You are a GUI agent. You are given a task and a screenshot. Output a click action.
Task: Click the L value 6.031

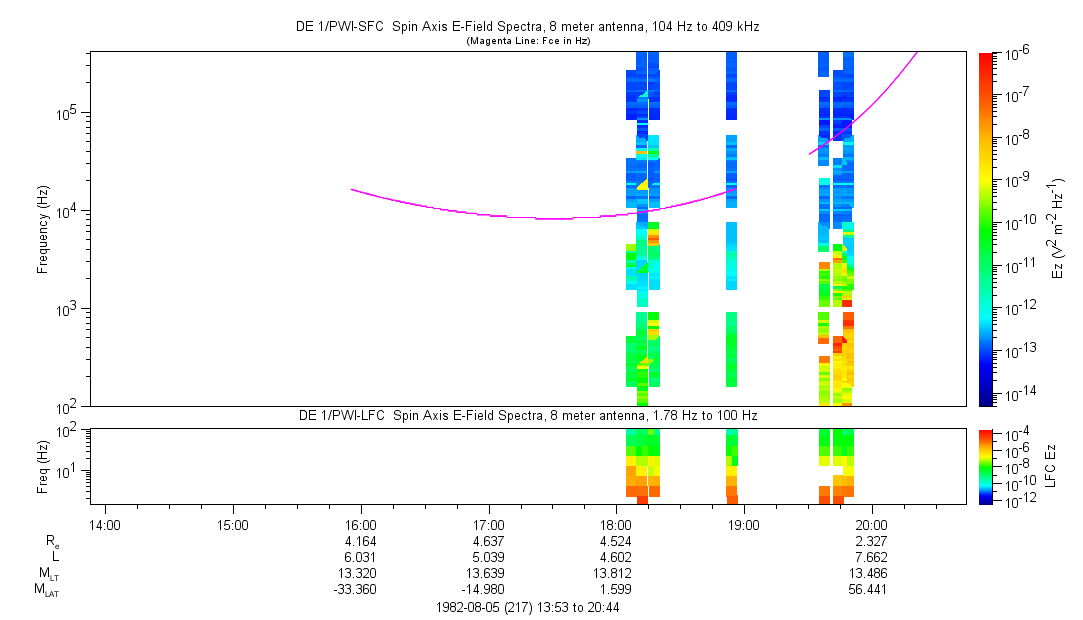tap(361, 557)
